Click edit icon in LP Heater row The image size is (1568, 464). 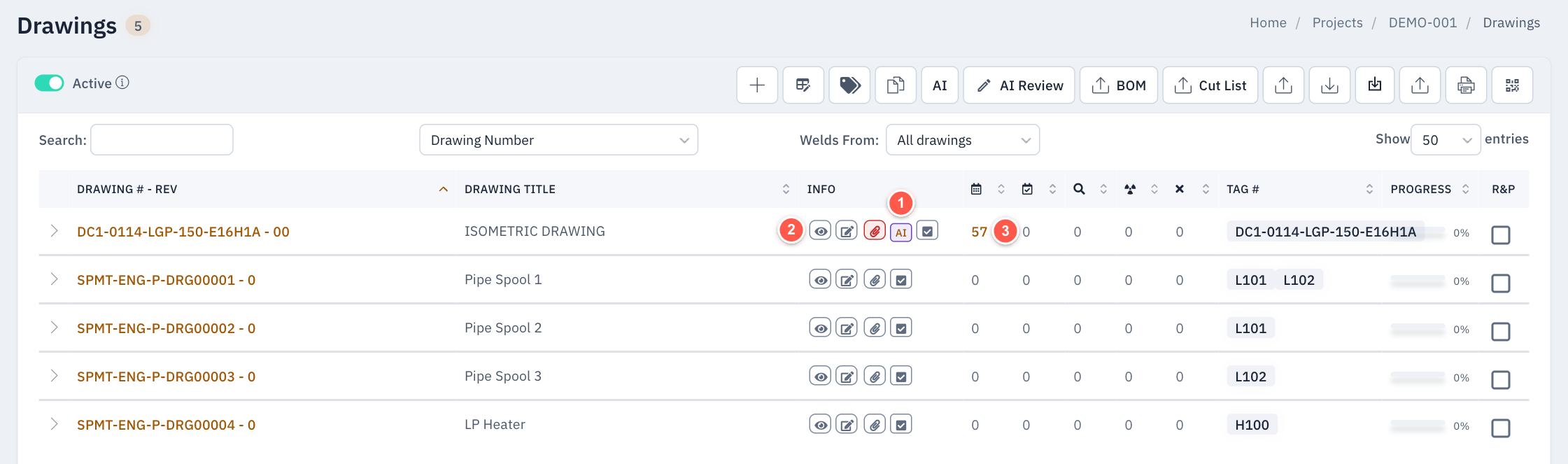point(847,425)
